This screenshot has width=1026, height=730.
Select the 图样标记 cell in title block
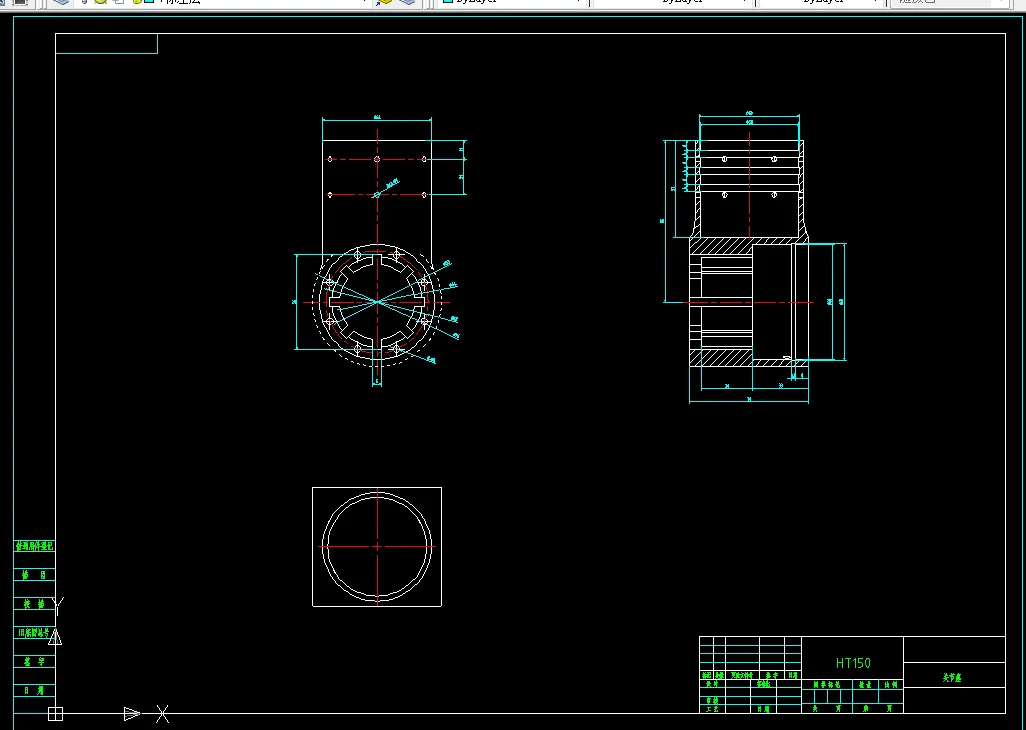827,685
